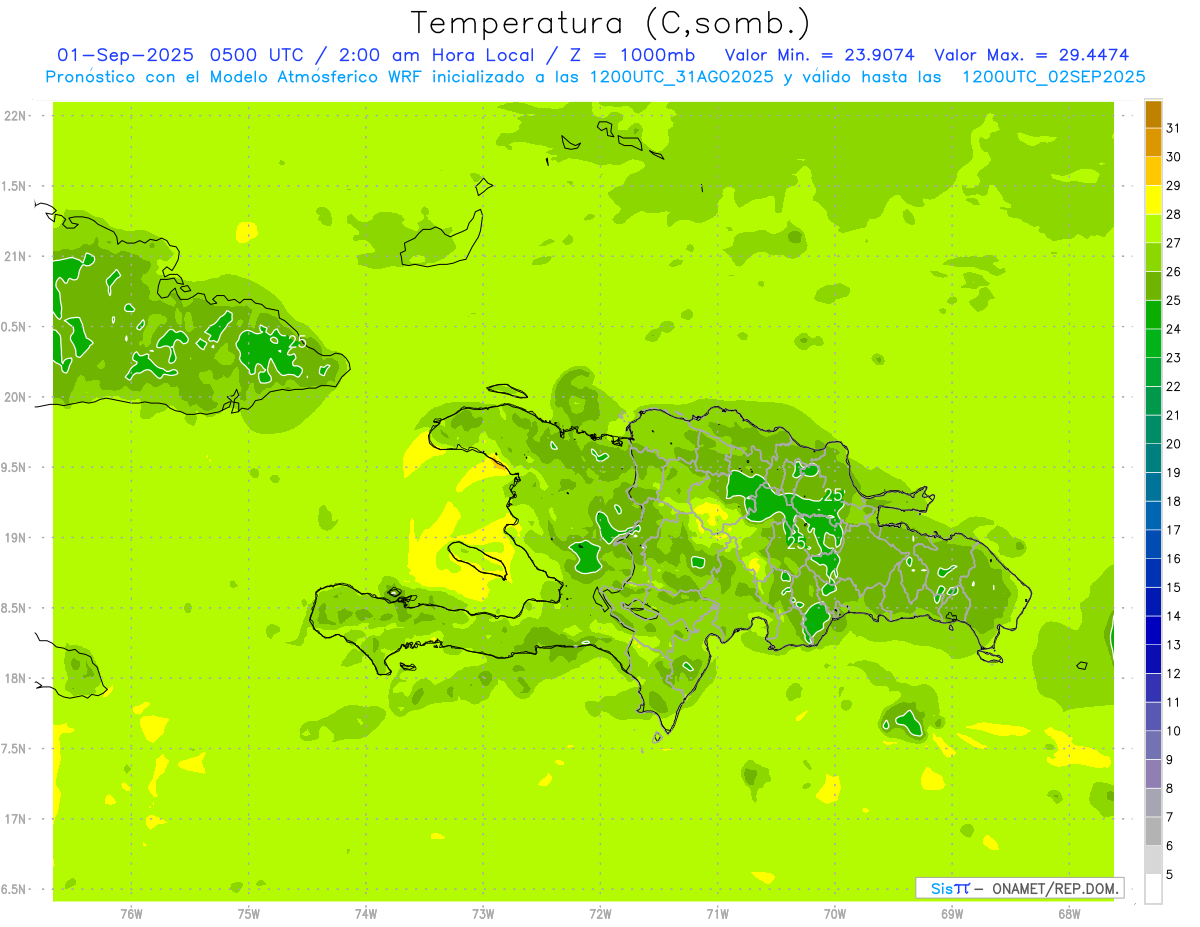Click the teal legend band between 19 and 20
Viewport: 1200px width, 927px height.
1153,458
